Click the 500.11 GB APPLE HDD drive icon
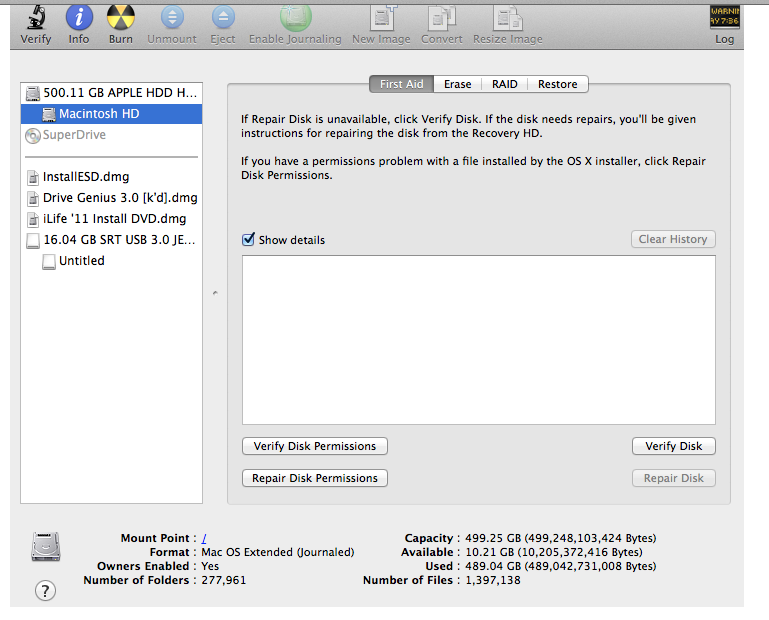This screenshot has height=620, width=769. coord(33,93)
